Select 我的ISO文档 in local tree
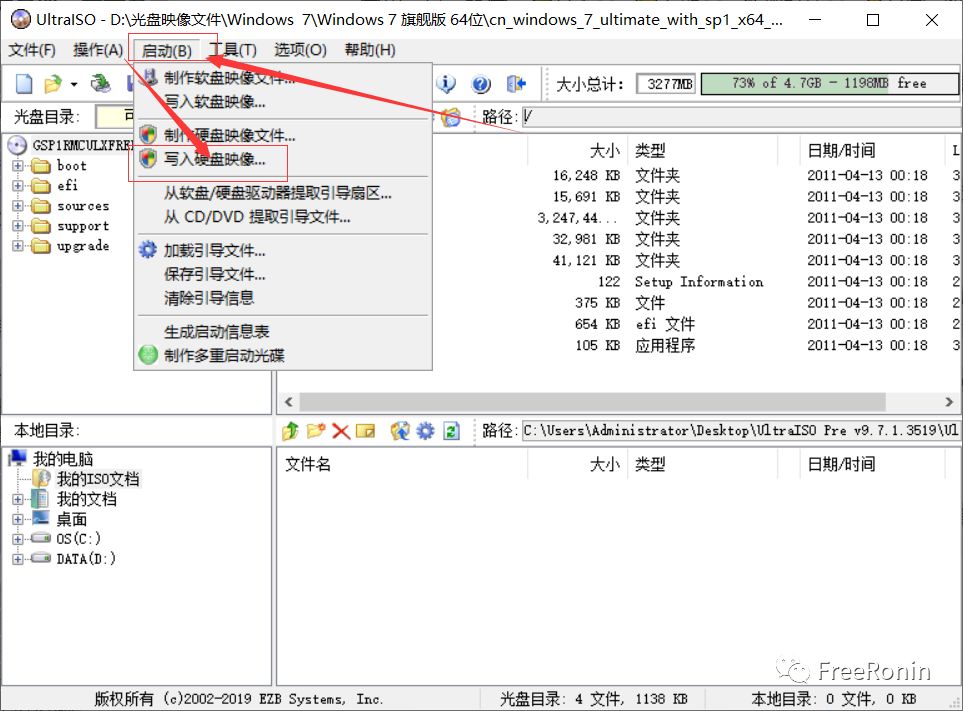 [x=98, y=479]
